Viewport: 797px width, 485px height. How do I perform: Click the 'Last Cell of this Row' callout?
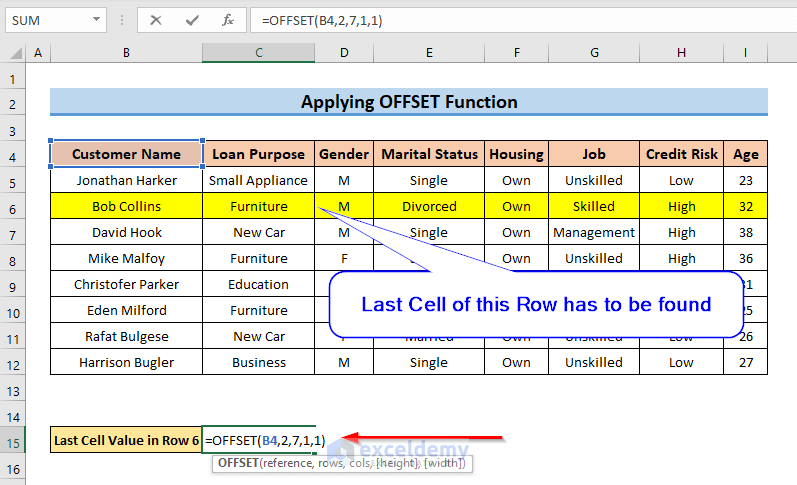click(536, 304)
